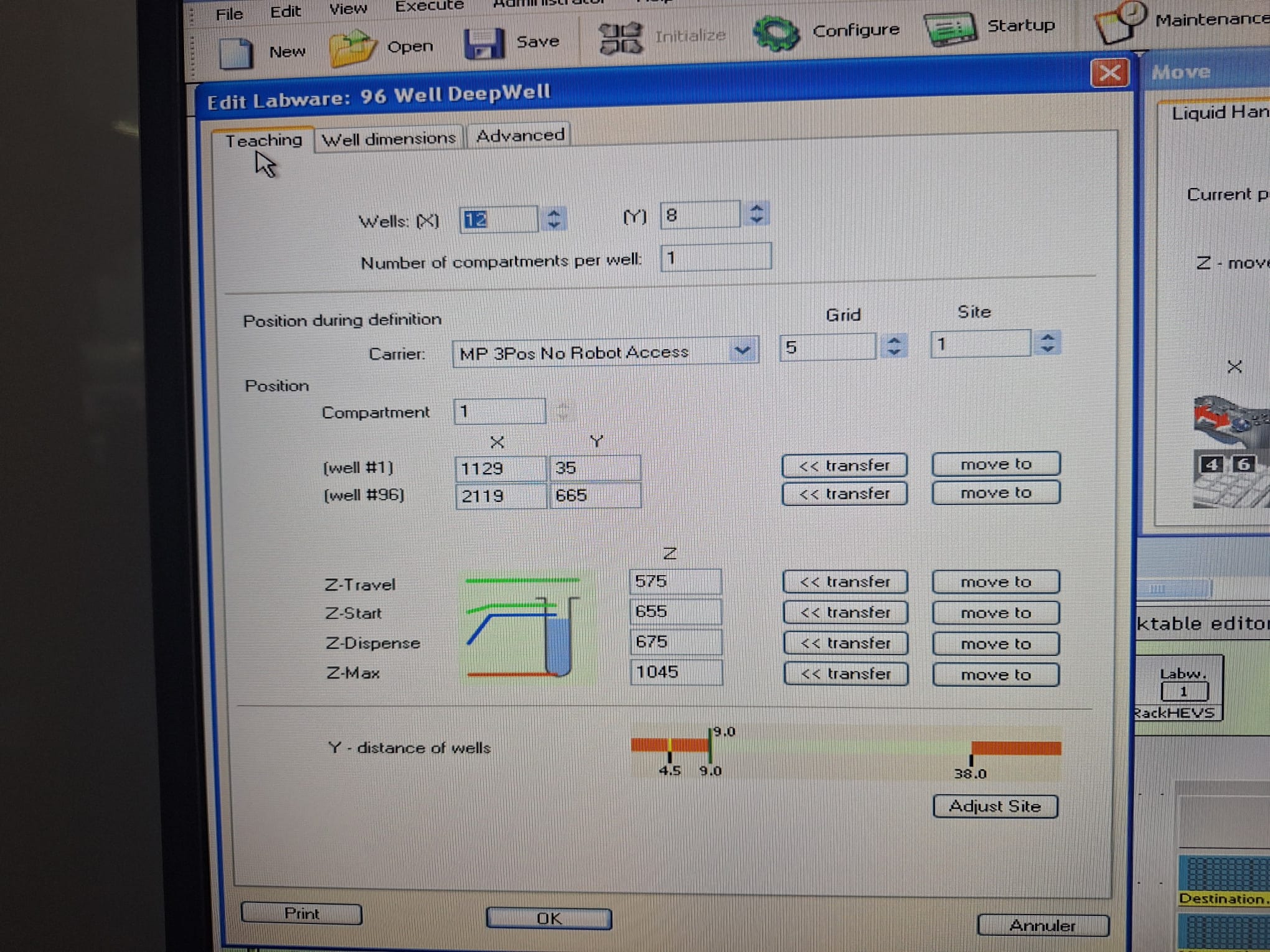Click the Initialize toolbar icon

pyautogui.click(x=620, y=38)
